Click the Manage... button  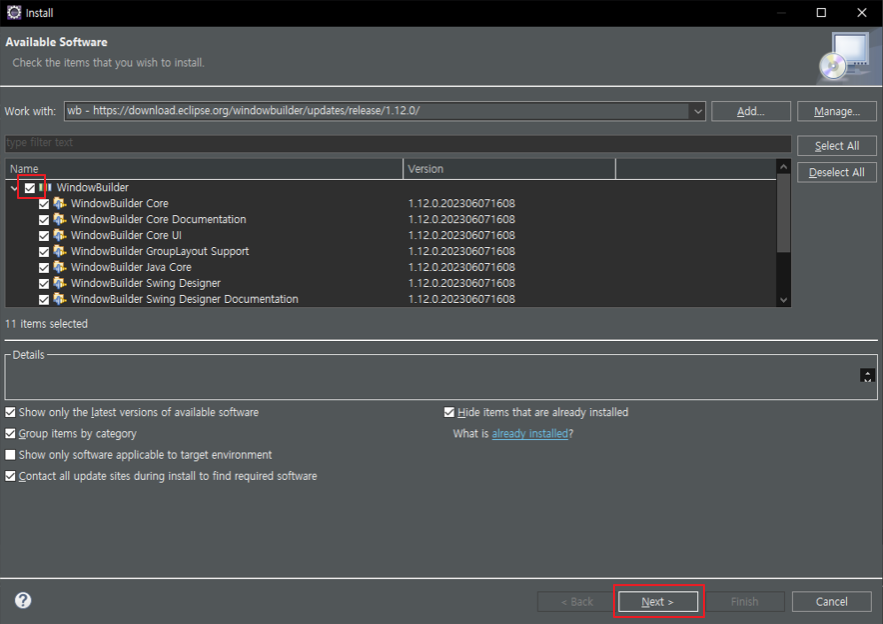click(x=837, y=112)
